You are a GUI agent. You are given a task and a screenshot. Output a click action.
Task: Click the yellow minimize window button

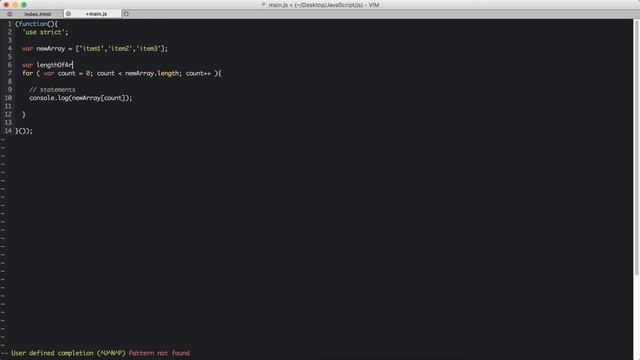[15, 5]
